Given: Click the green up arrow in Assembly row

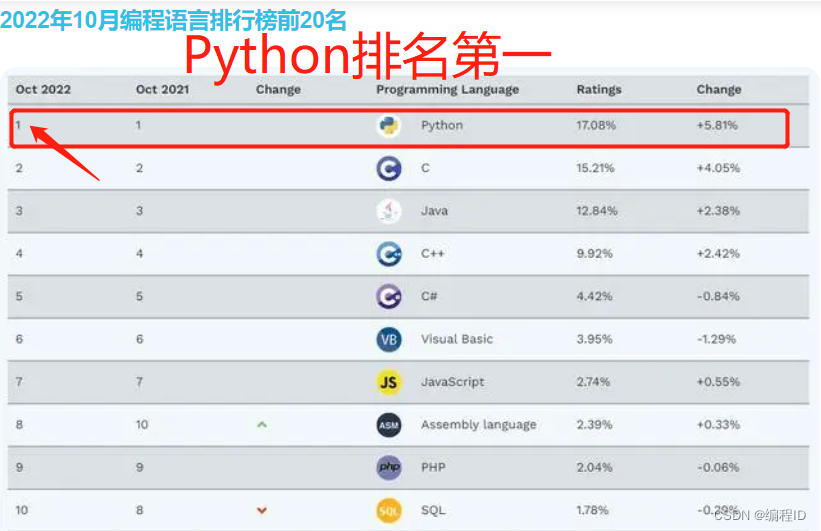Looking at the screenshot, I should pos(262,425).
